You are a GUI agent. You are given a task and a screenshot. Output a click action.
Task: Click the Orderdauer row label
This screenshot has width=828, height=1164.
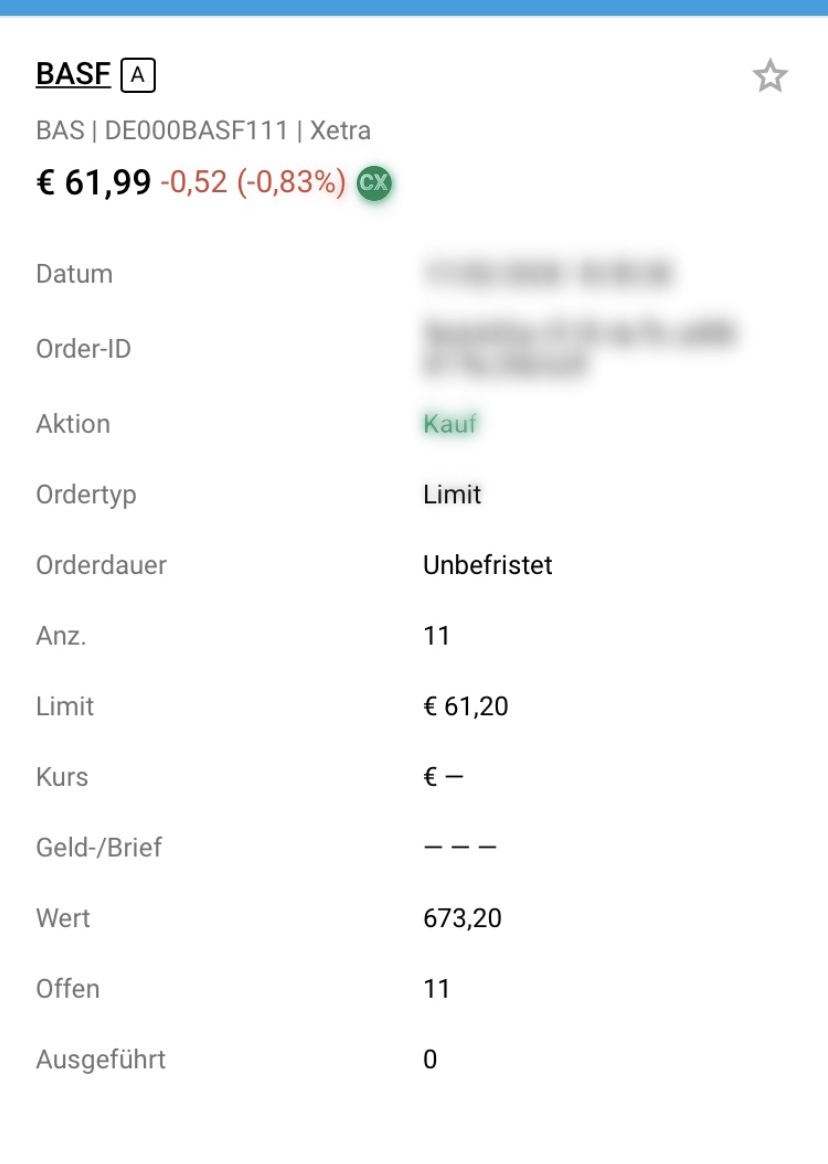(x=101, y=565)
